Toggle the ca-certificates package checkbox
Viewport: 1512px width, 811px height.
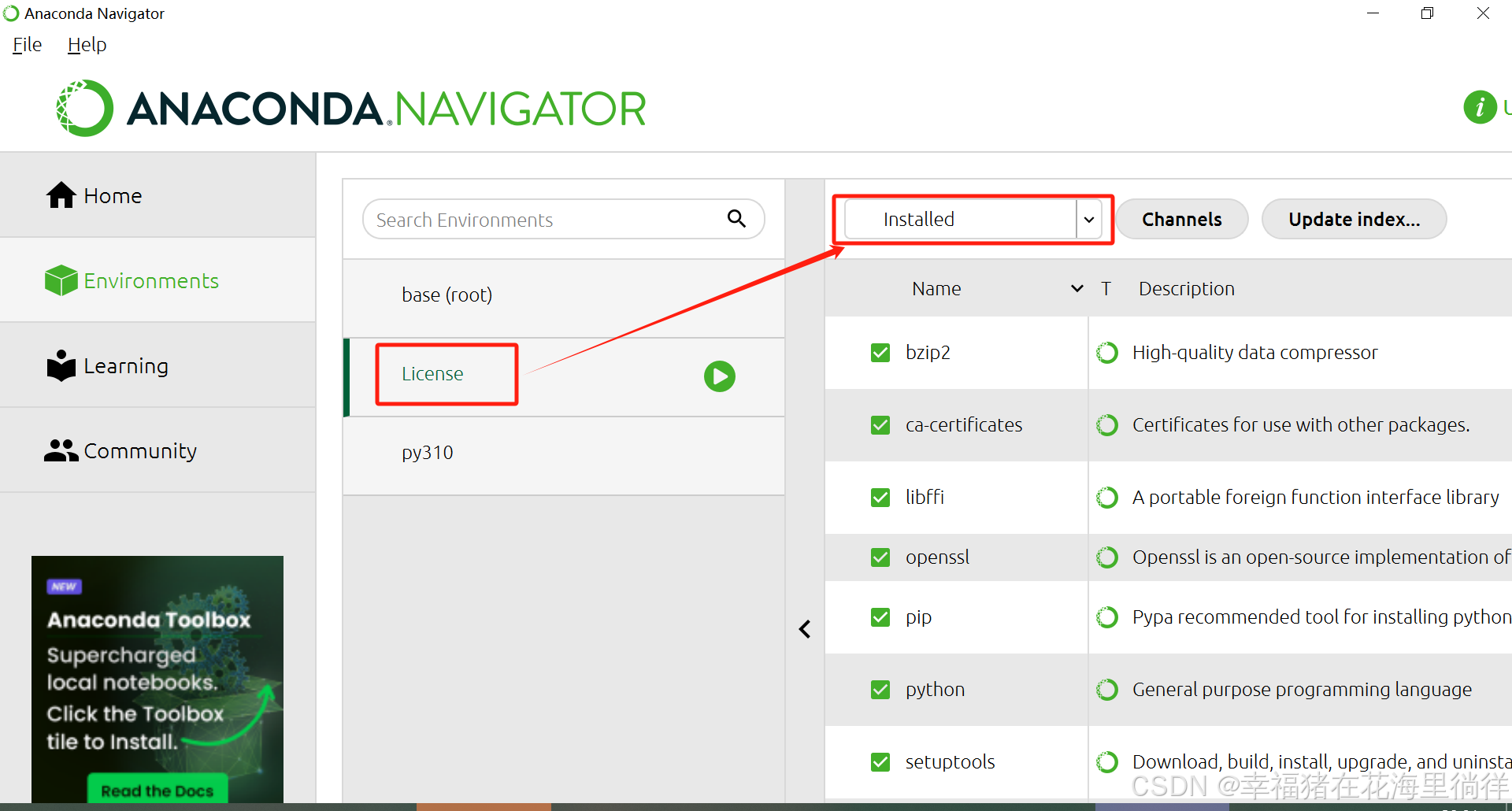pos(880,425)
